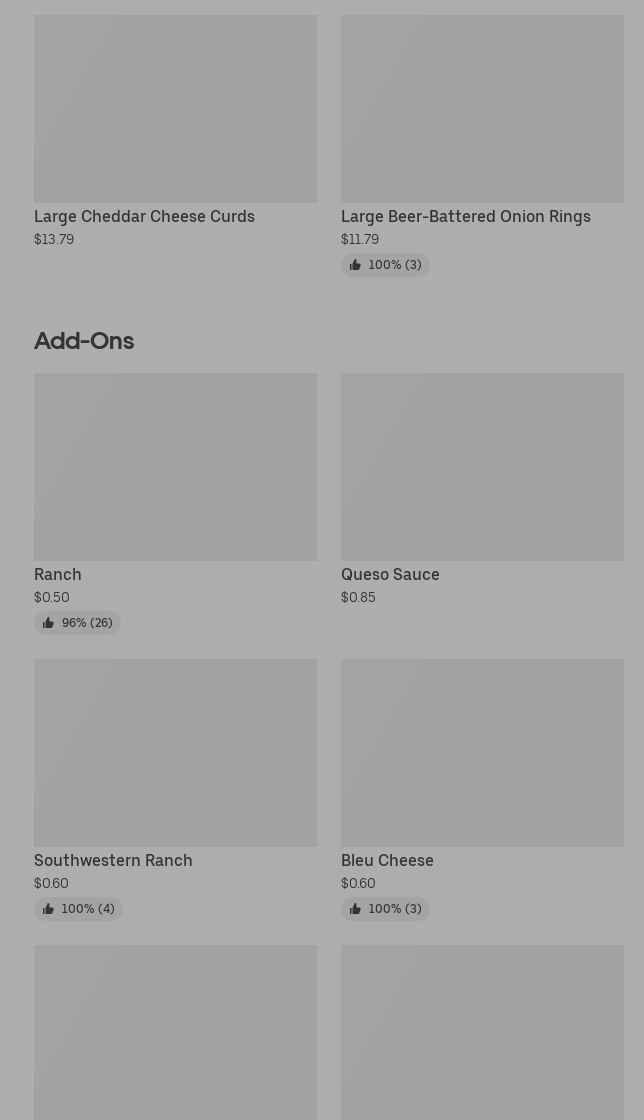
Task: Click the thumbs-up icon under Bleu Cheese
Action: coord(355,909)
